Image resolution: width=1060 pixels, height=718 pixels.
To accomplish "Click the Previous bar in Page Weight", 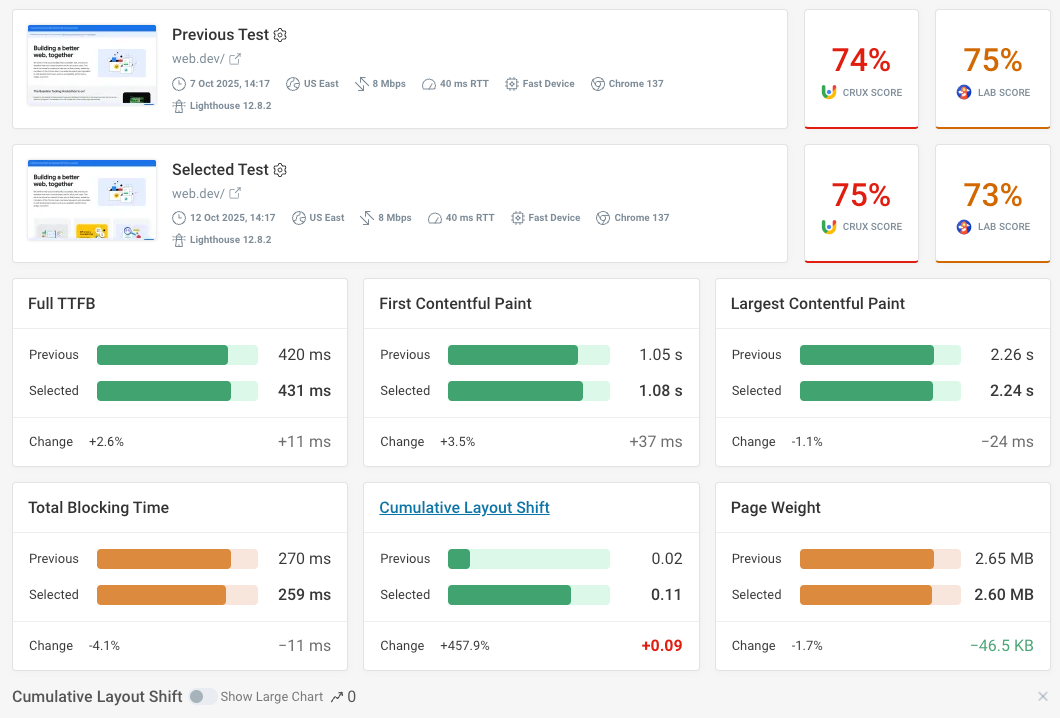I will tap(866, 559).
